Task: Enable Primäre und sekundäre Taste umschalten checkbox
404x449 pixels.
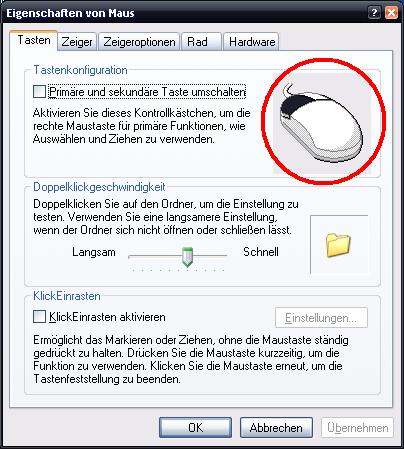Action: tap(39, 92)
